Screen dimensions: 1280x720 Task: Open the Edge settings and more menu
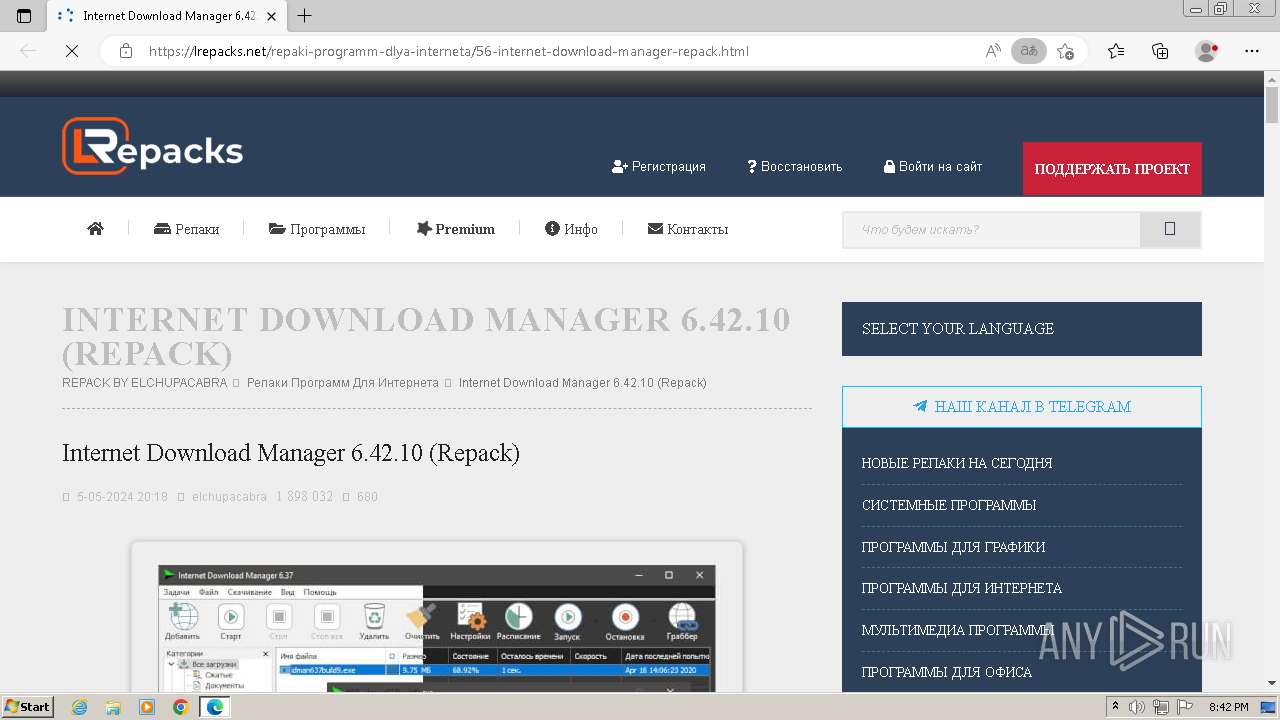pyautogui.click(x=1252, y=51)
